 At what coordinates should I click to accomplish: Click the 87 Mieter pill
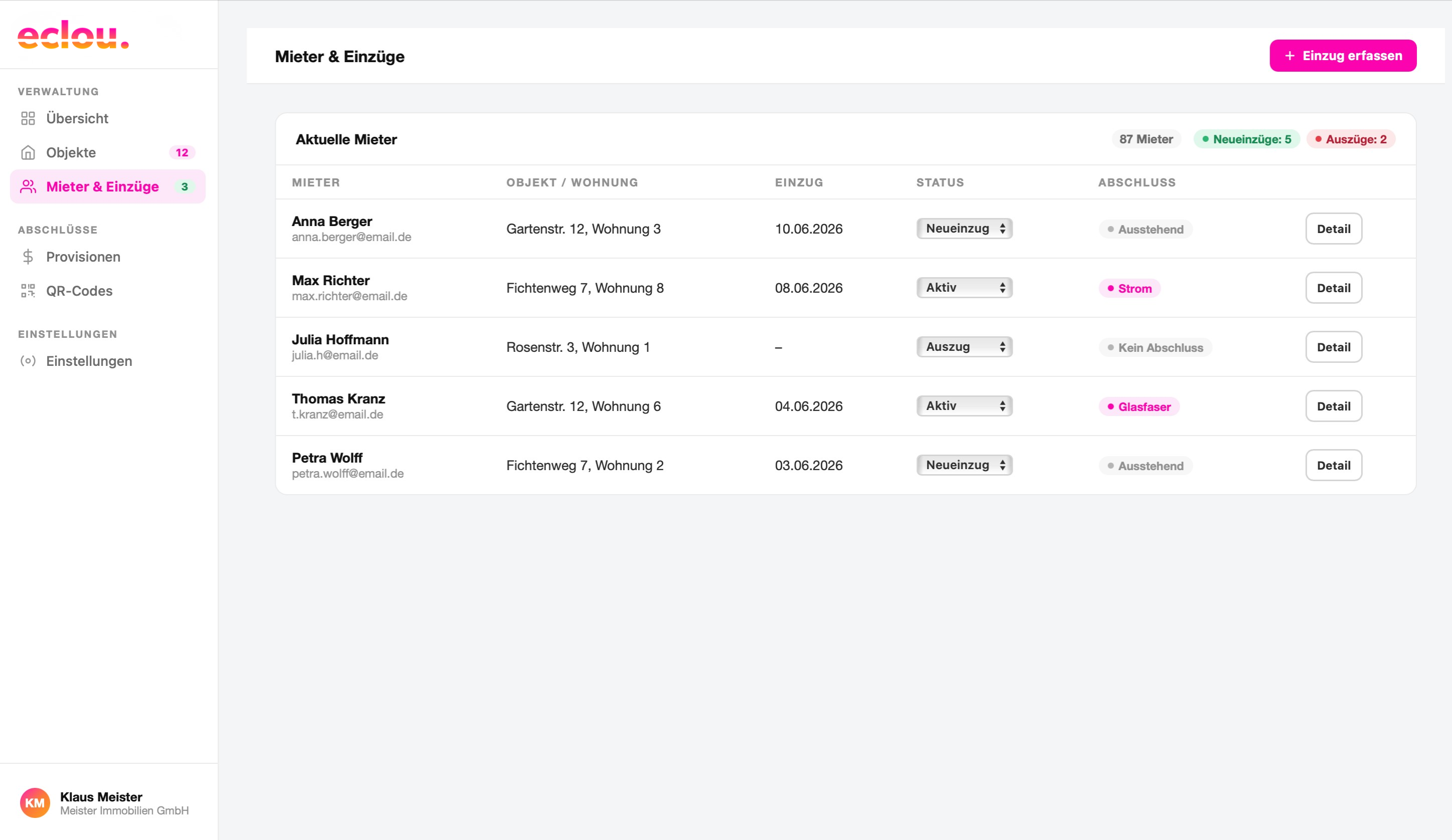point(1146,139)
